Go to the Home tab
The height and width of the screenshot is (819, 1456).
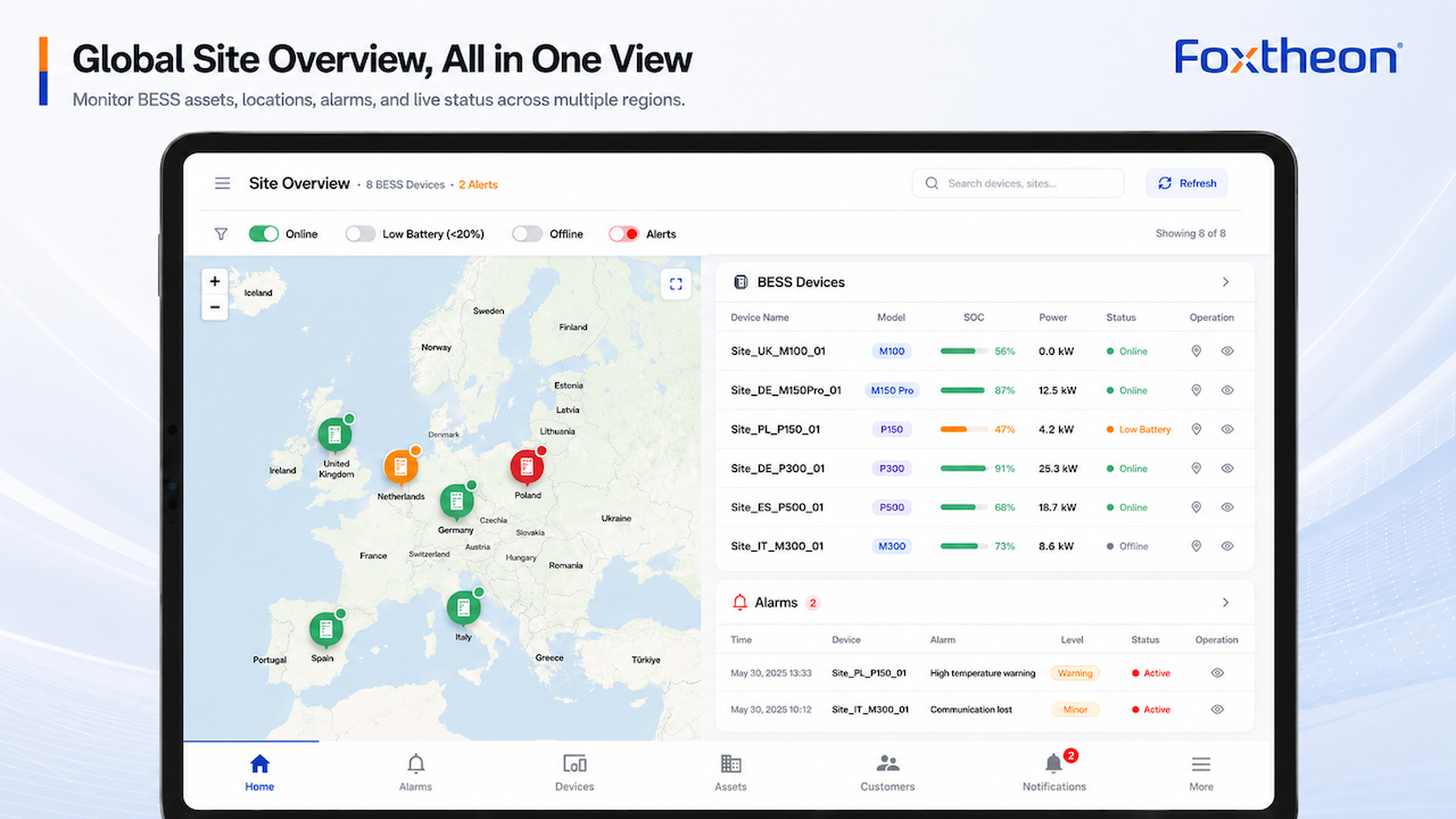(259, 773)
